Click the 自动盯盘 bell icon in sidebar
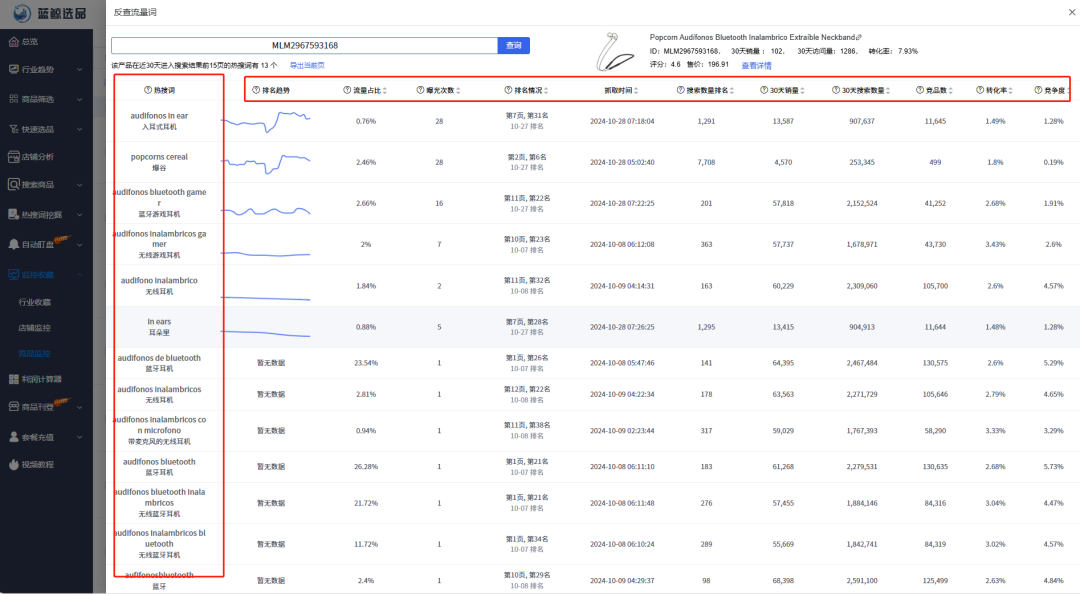 pyautogui.click(x=14, y=244)
